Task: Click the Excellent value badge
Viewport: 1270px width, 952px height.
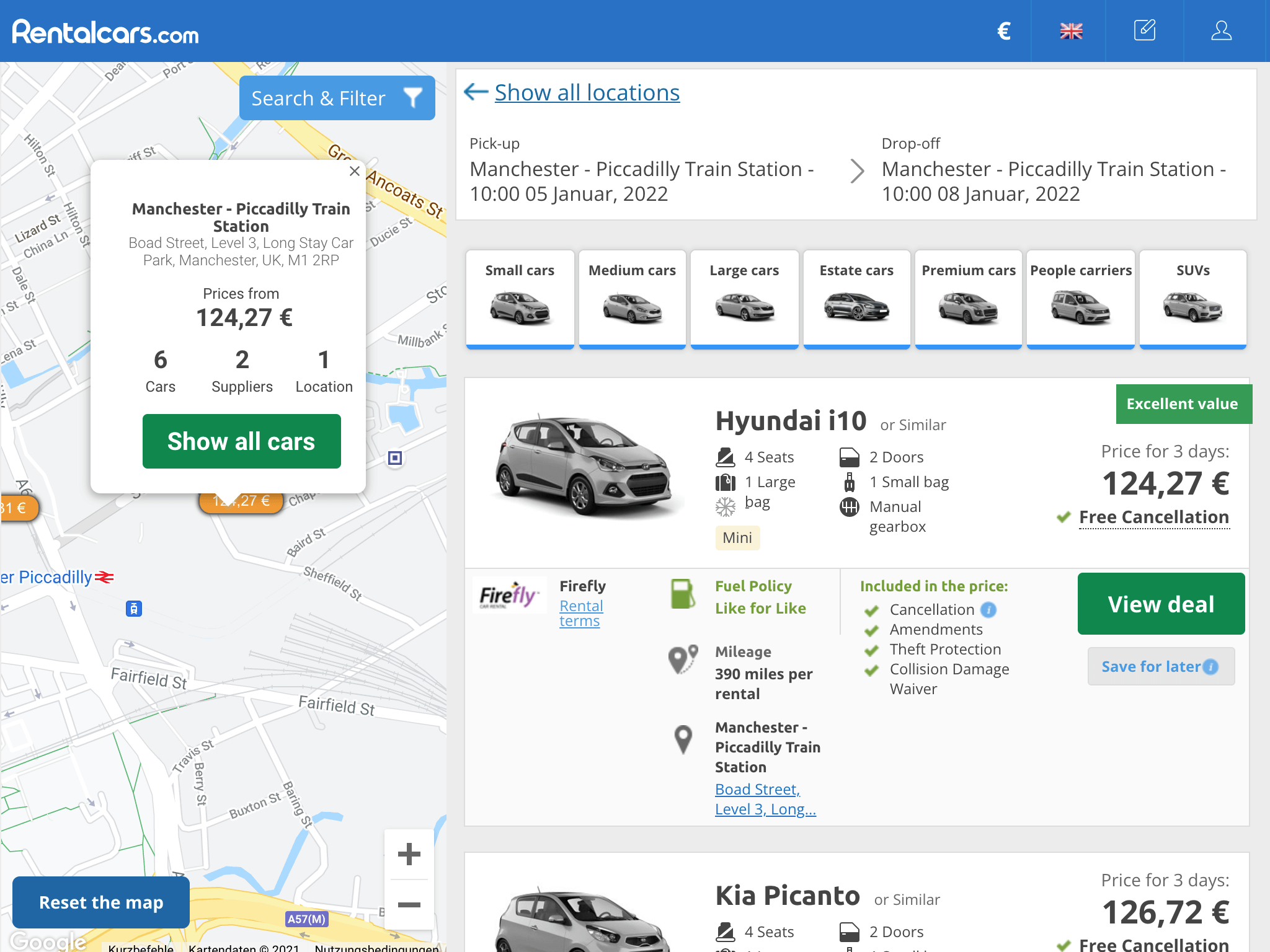Action: click(1184, 404)
